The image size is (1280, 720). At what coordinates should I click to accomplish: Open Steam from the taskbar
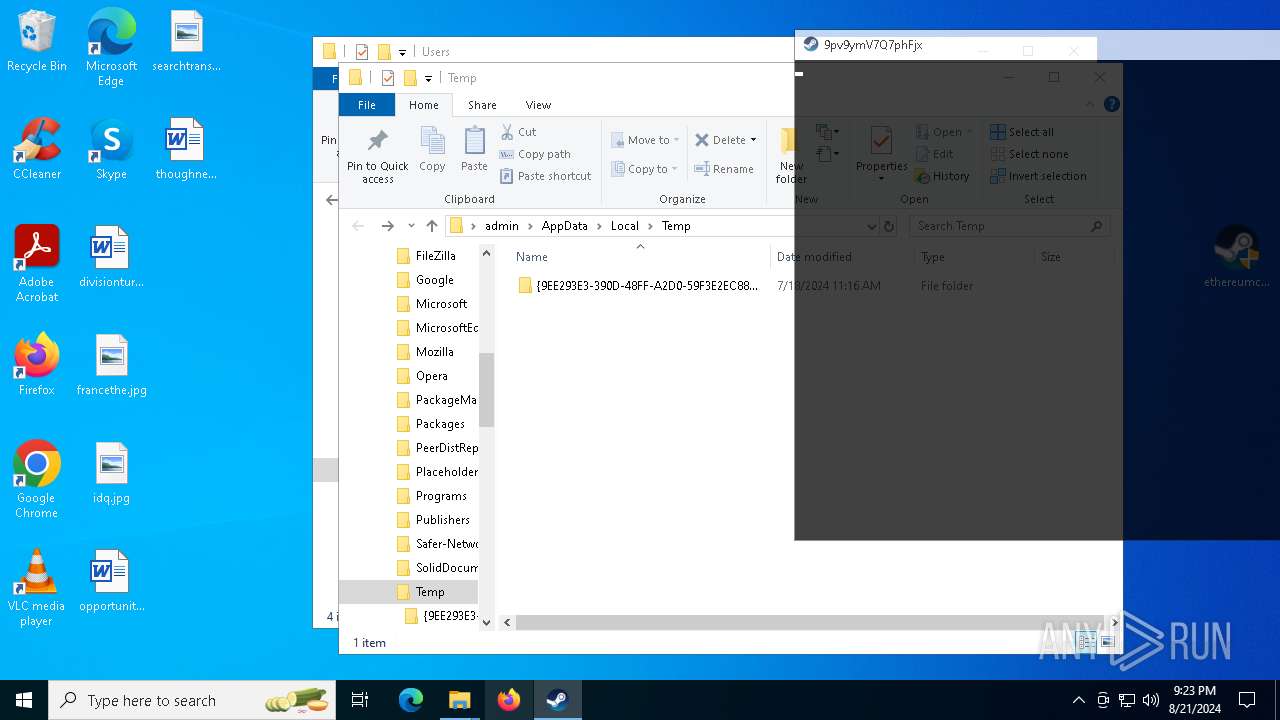pos(557,700)
